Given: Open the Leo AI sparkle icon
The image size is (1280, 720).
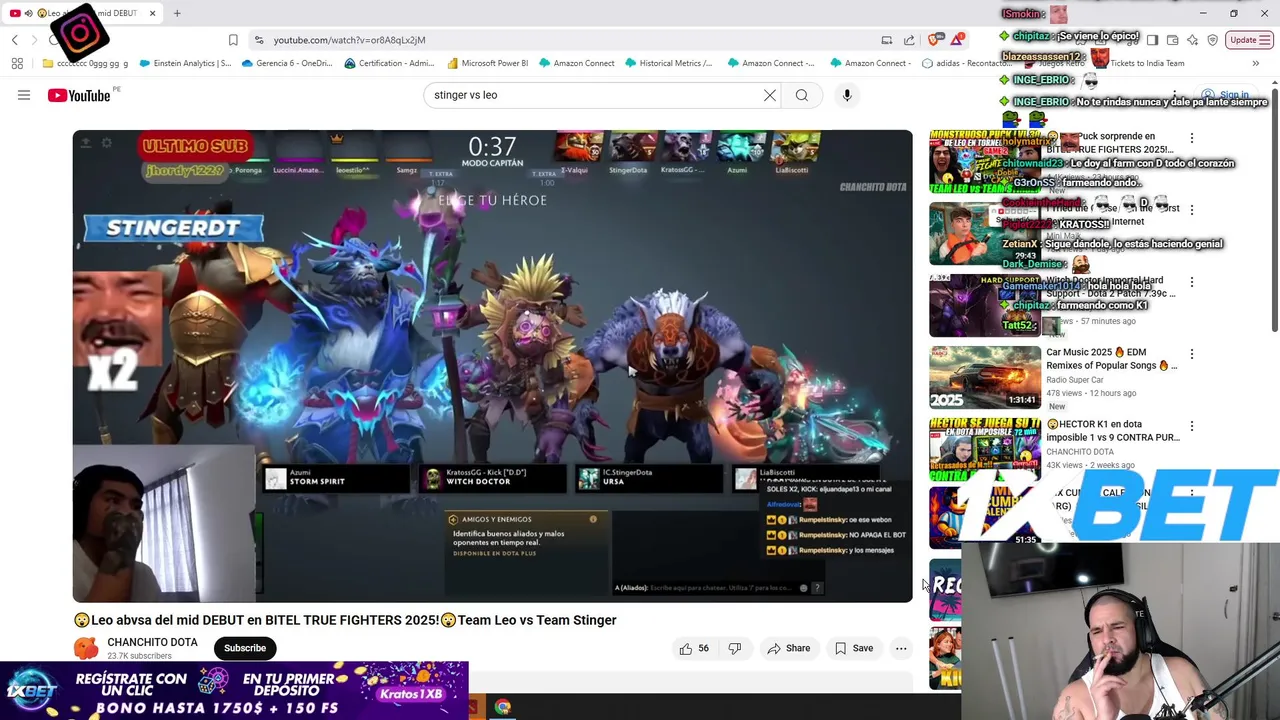Looking at the screenshot, I should [x=1193, y=40].
